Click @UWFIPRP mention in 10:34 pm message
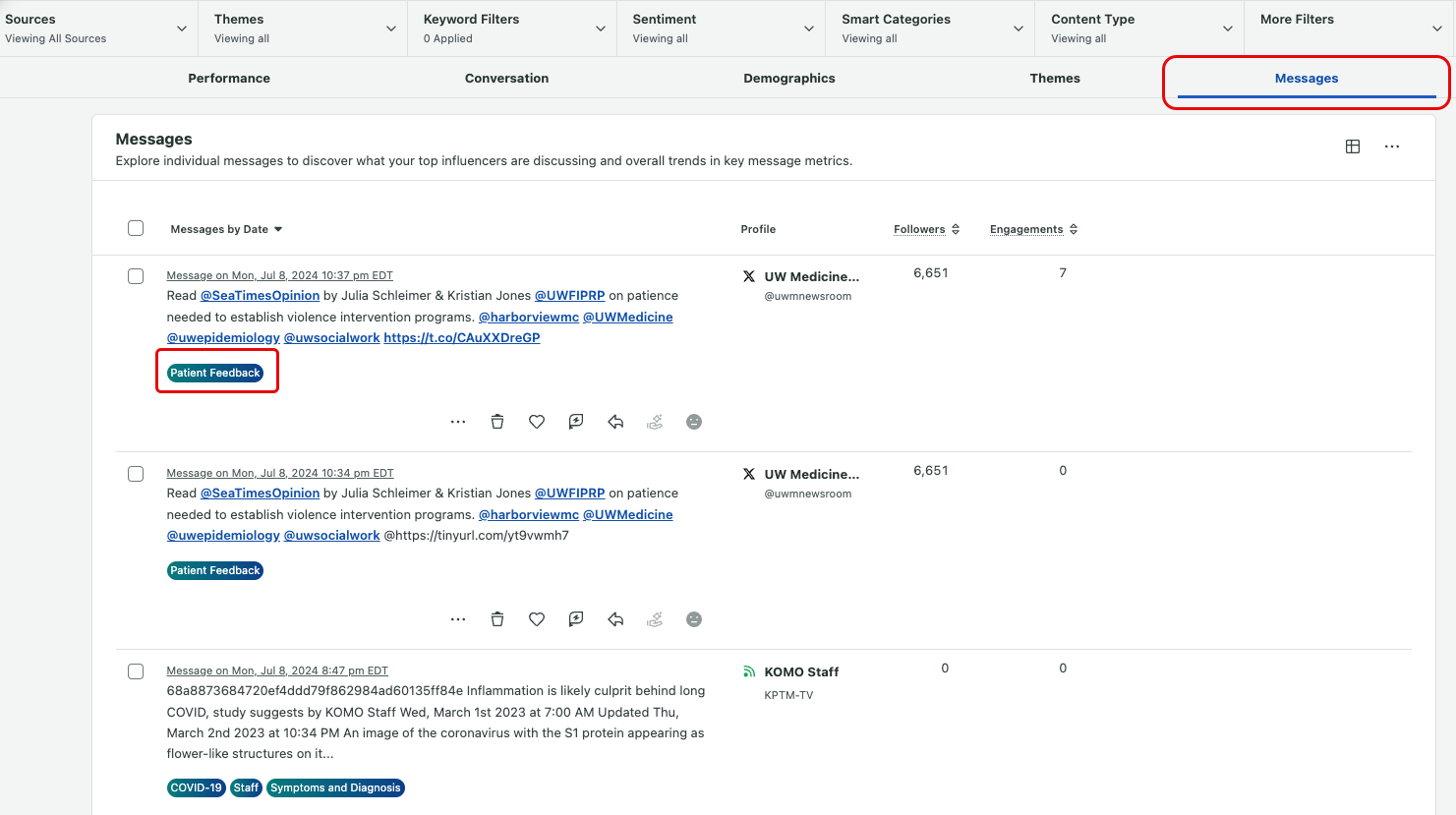 click(570, 494)
